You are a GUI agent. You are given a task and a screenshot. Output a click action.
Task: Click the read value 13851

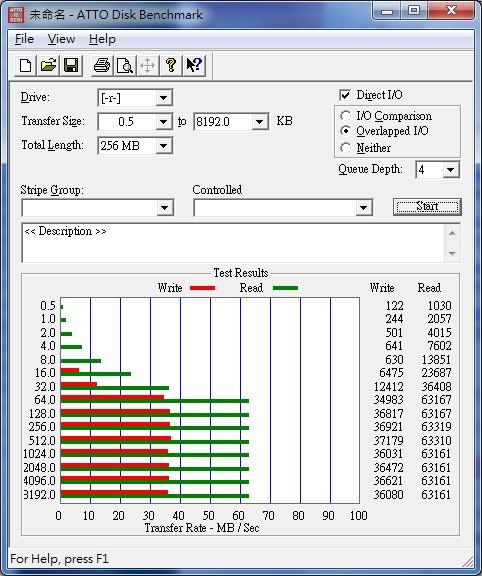pos(436,360)
